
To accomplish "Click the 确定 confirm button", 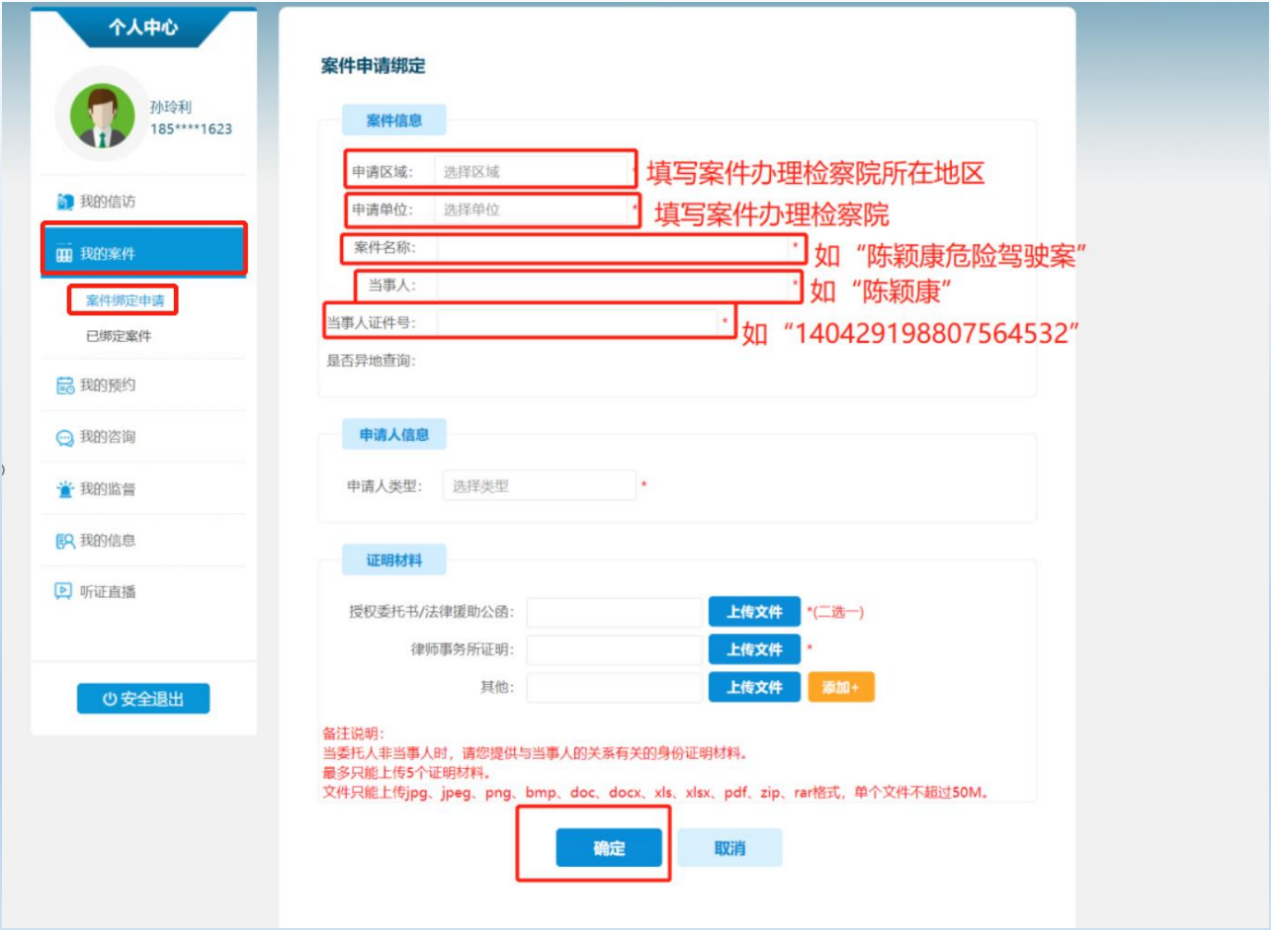I will point(609,848).
